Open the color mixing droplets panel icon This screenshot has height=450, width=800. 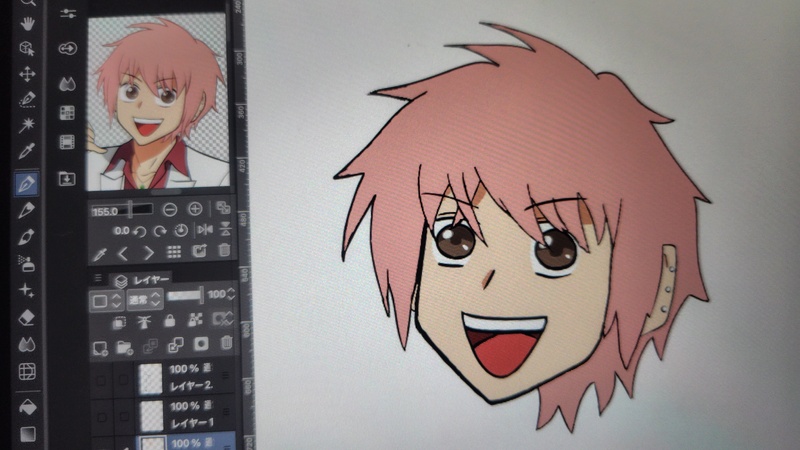tap(67, 84)
